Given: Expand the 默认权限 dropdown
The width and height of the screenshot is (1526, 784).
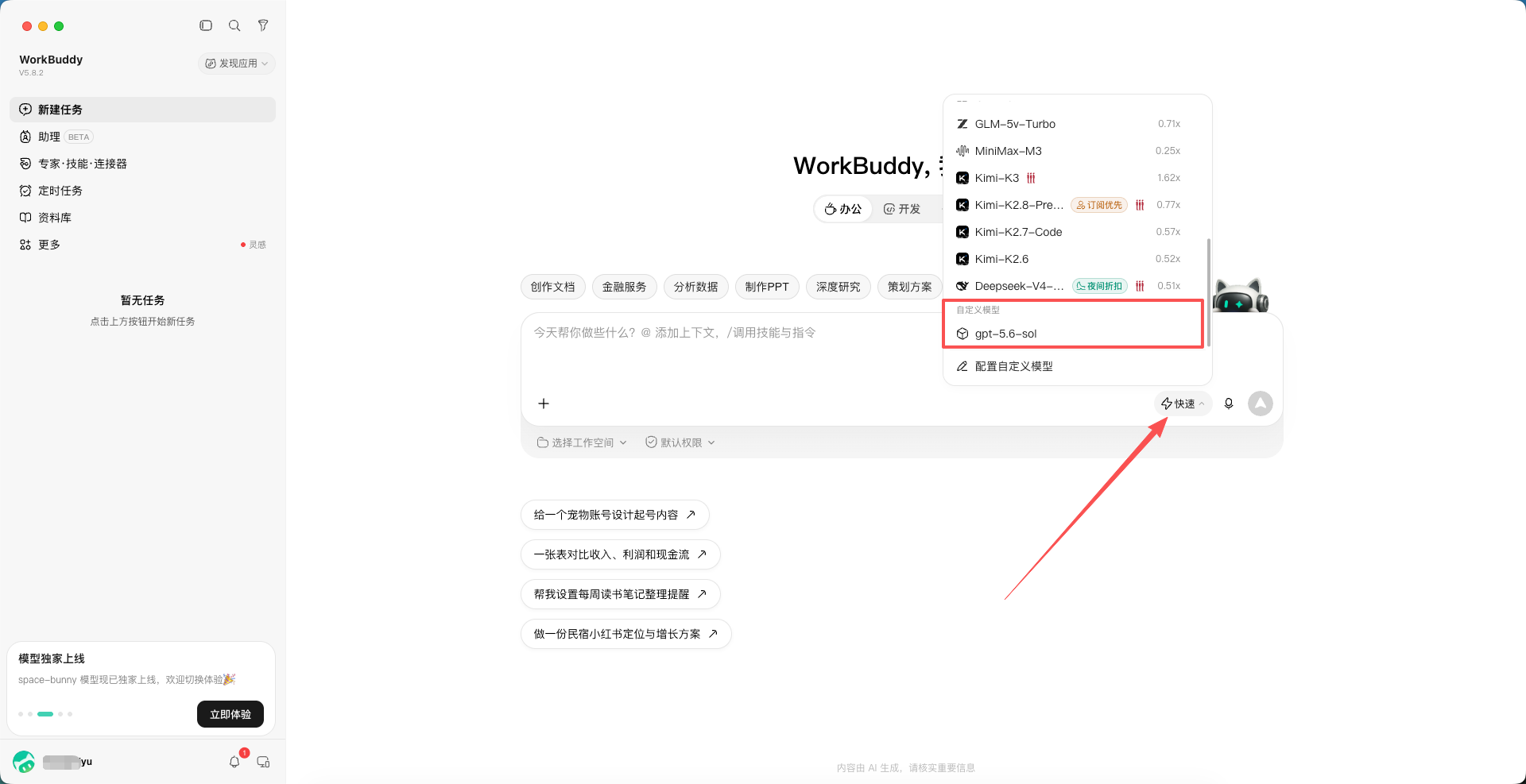Looking at the screenshot, I should [680, 442].
